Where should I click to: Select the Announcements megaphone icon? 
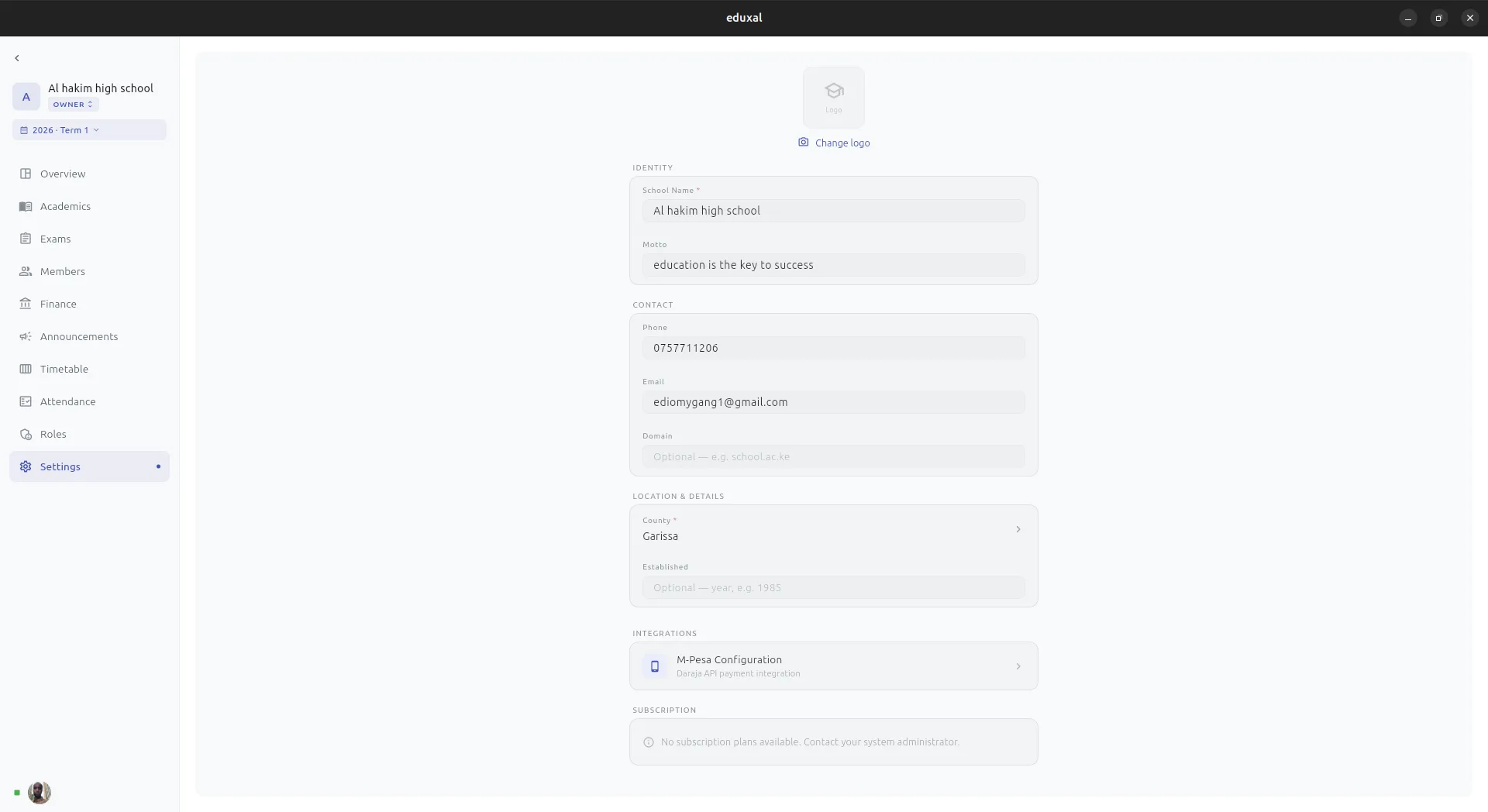coord(26,336)
